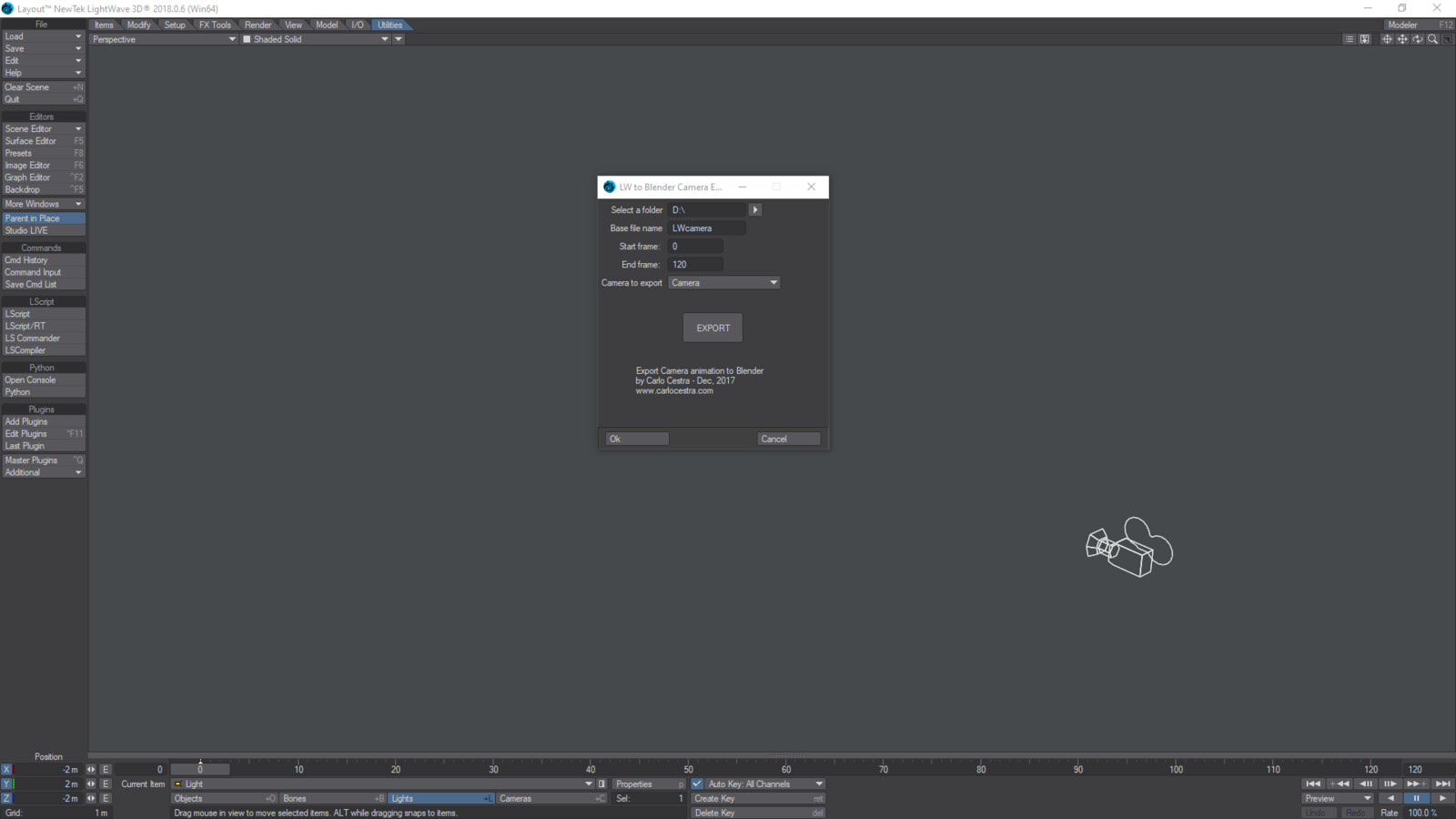
Task: Click the viewport zoom magnifier icon
Action: [x=1432, y=39]
